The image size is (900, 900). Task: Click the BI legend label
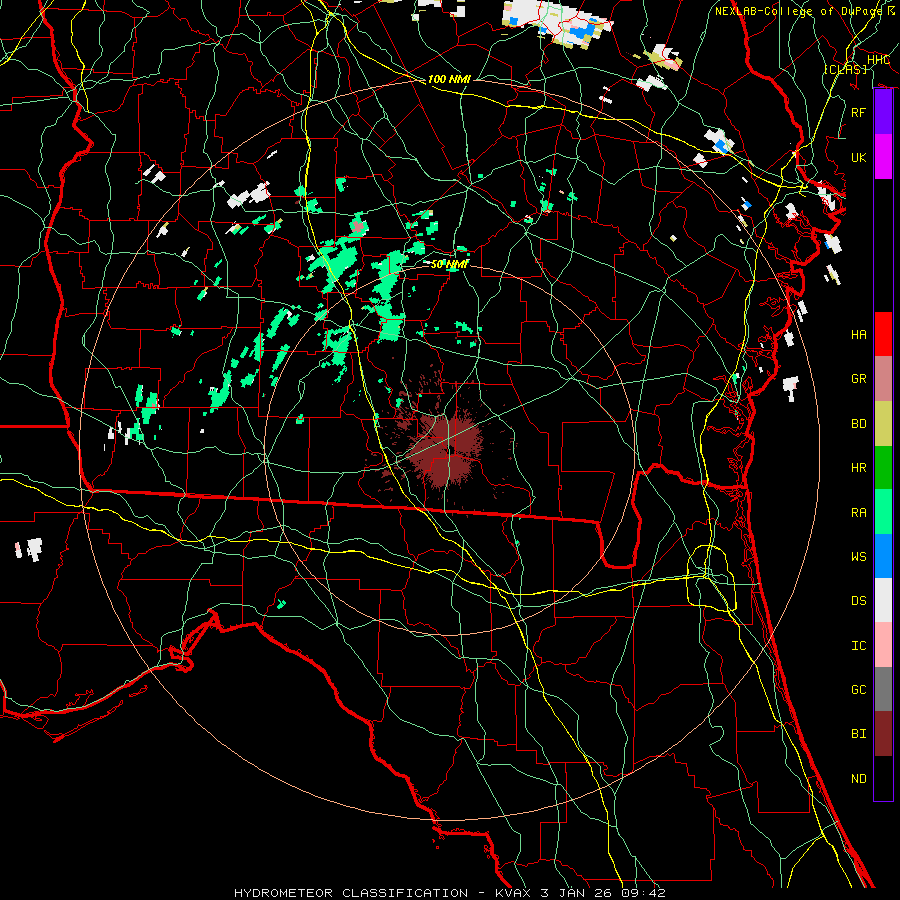tap(858, 734)
